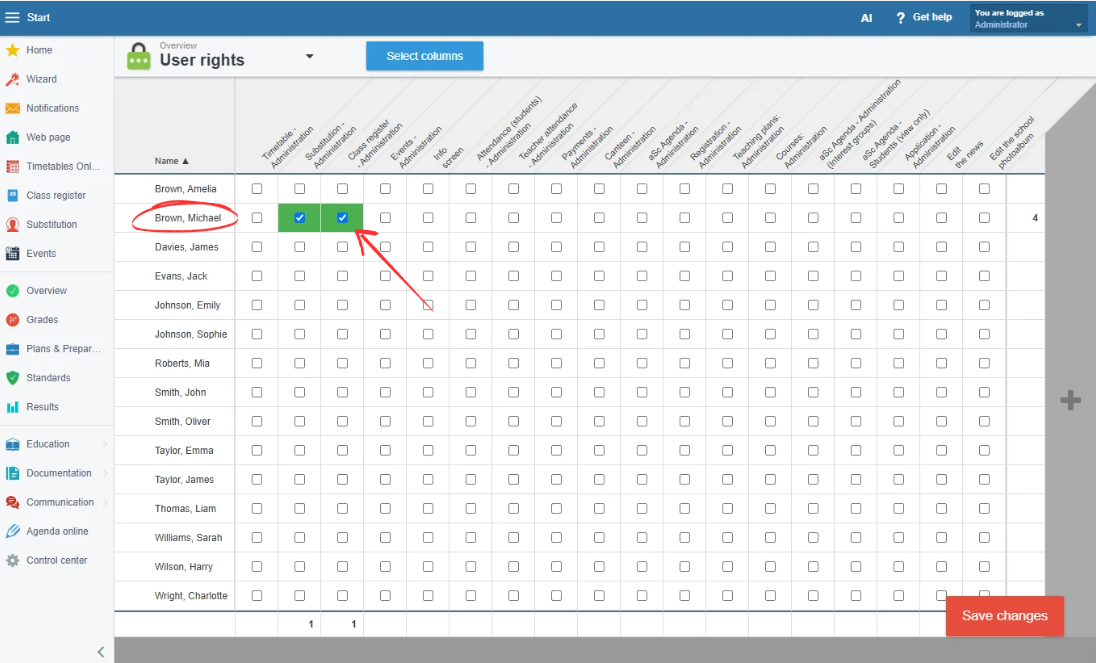Click the green User rights lock icon
The image size is (1096, 663).
pos(138,57)
